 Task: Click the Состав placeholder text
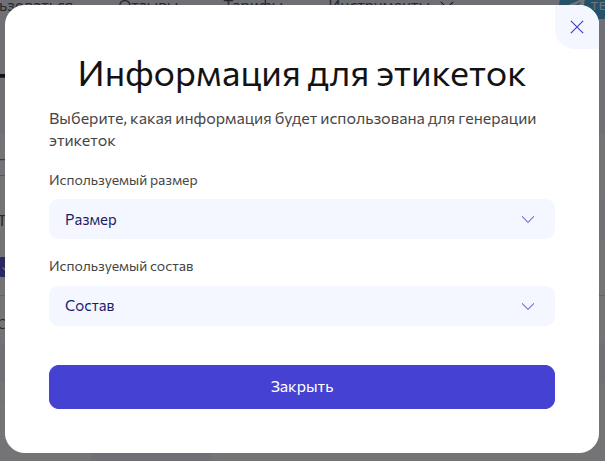tap(89, 306)
